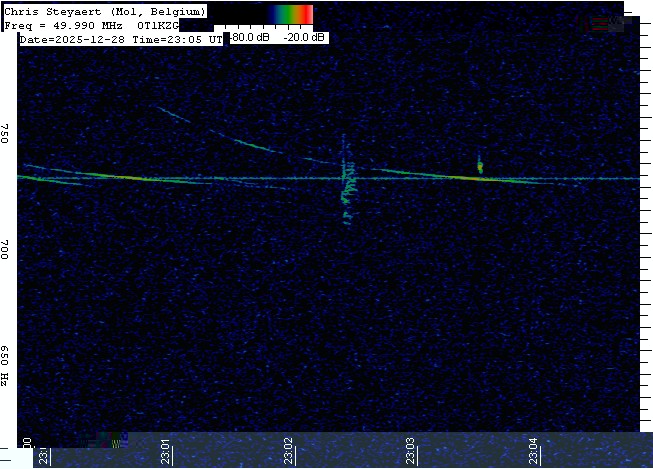Select the 23:04 time axis marker
The image size is (653, 469).
(x=534, y=451)
